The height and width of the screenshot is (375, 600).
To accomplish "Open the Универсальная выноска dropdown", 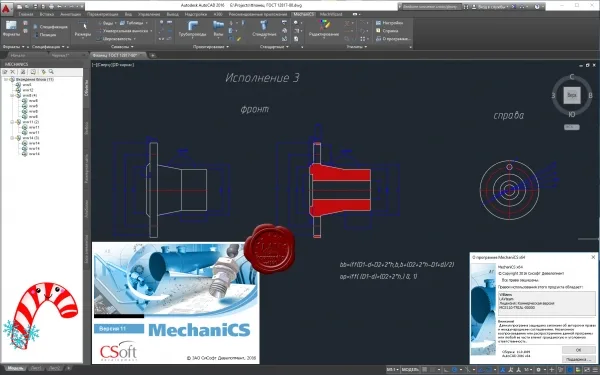I will click(124, 31).
